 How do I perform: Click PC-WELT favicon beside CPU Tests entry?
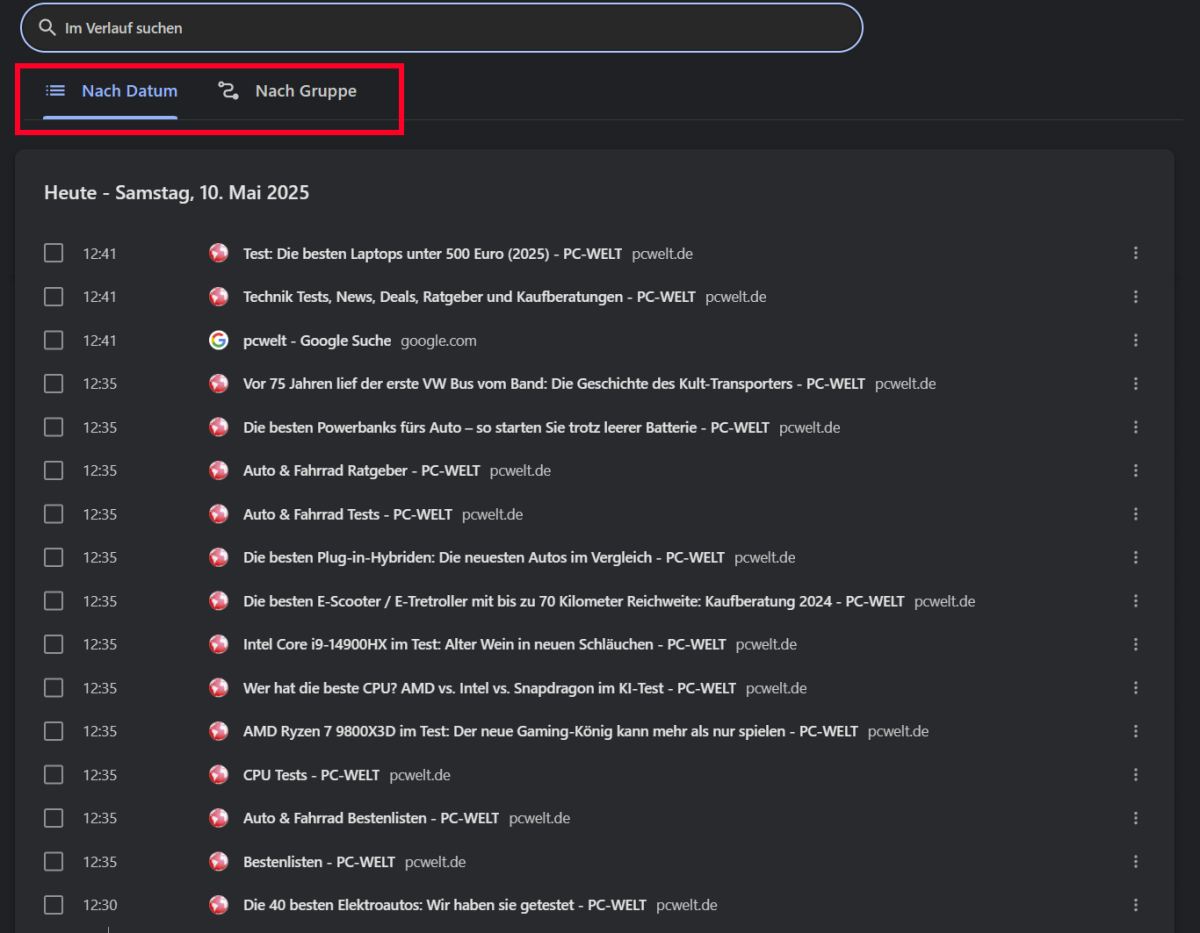[x=218, y=775]
